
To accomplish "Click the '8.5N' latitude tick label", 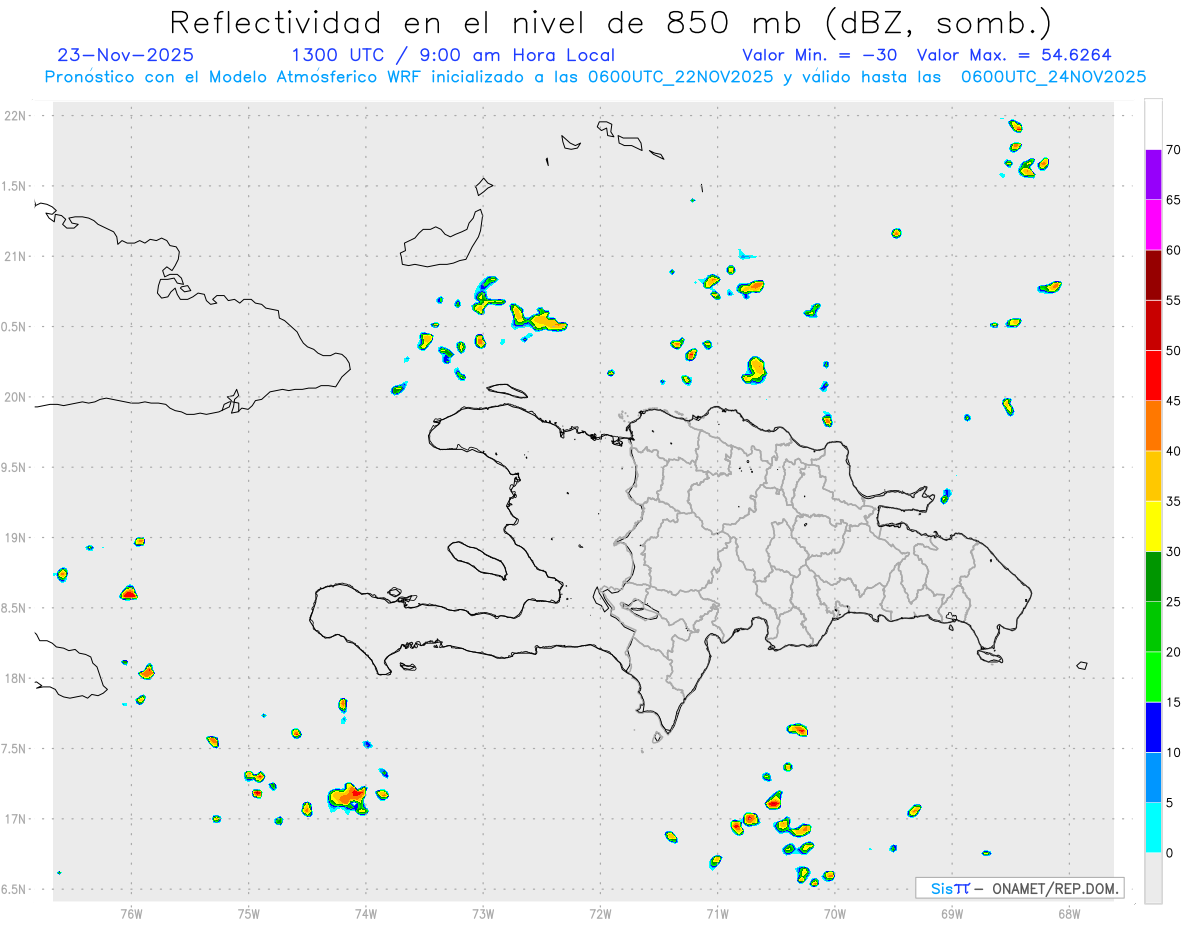I will pos(15,608).
